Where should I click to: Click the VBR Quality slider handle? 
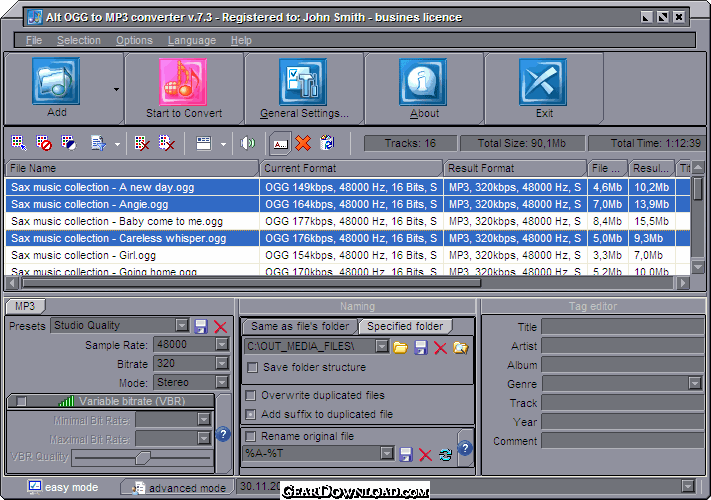(143, 458)
